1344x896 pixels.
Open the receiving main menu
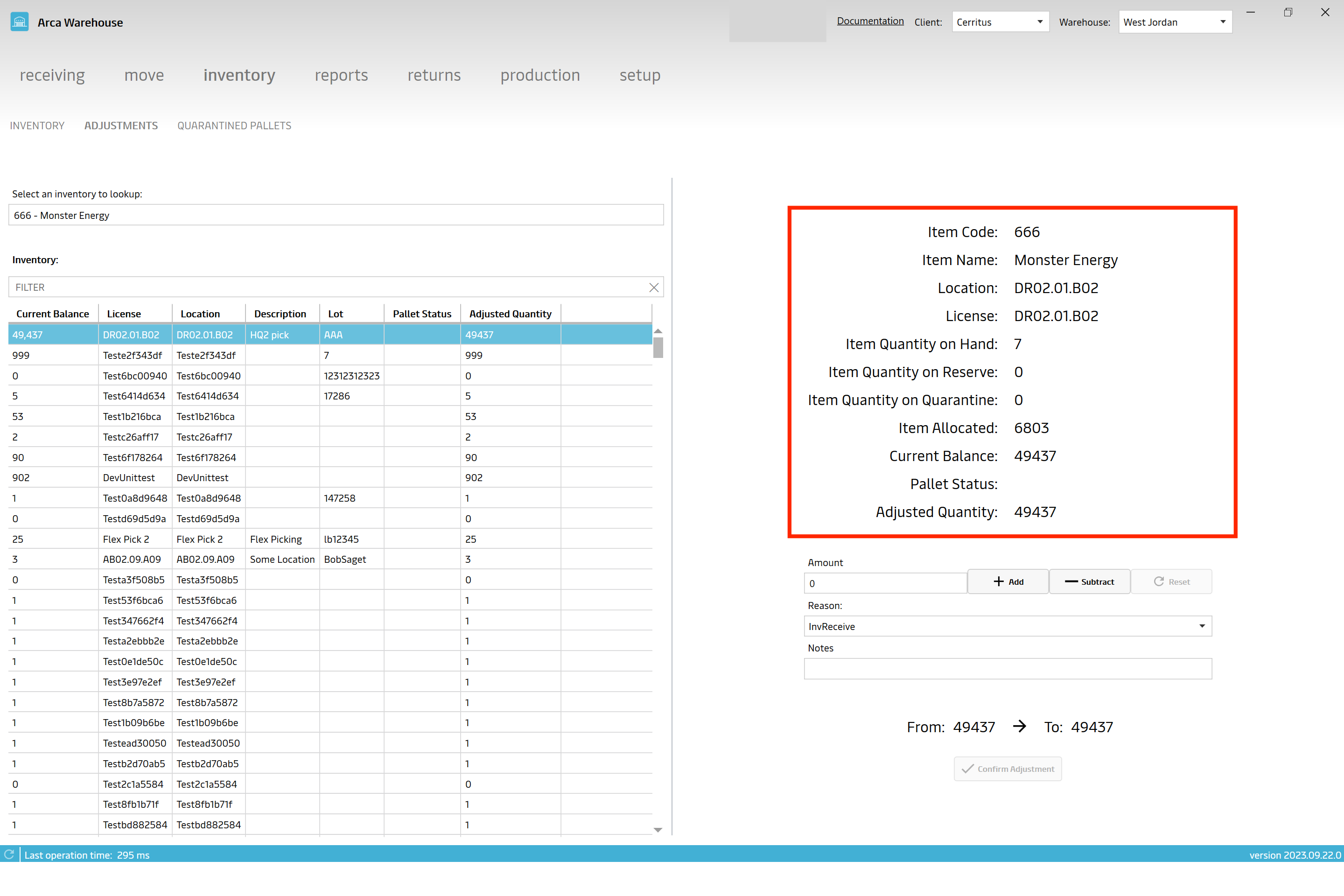[52, 75]
